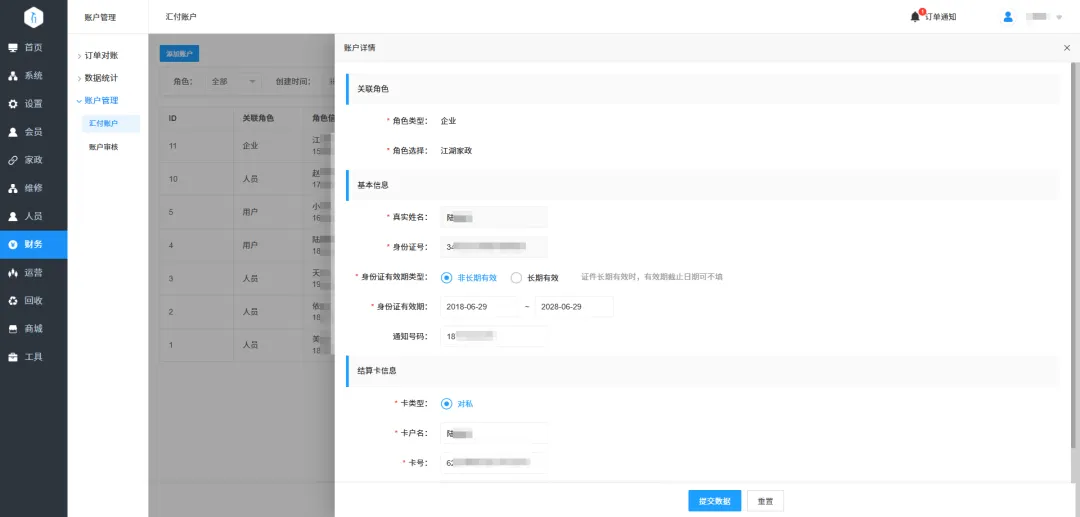Click the 关联角色 column header

[x=258, y=118]
